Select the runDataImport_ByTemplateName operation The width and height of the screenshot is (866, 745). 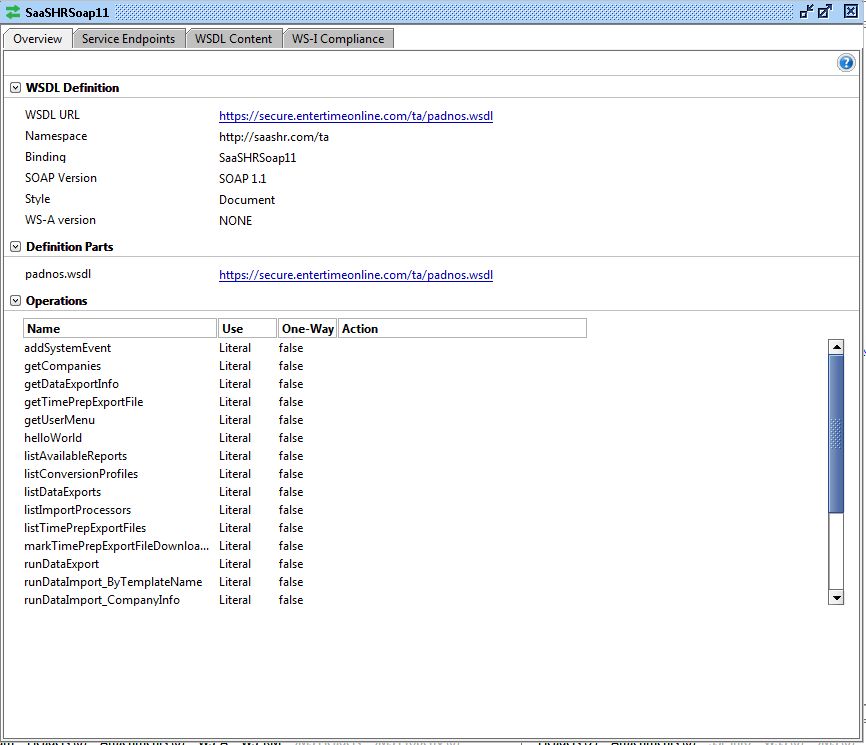[x=113, y=582]
